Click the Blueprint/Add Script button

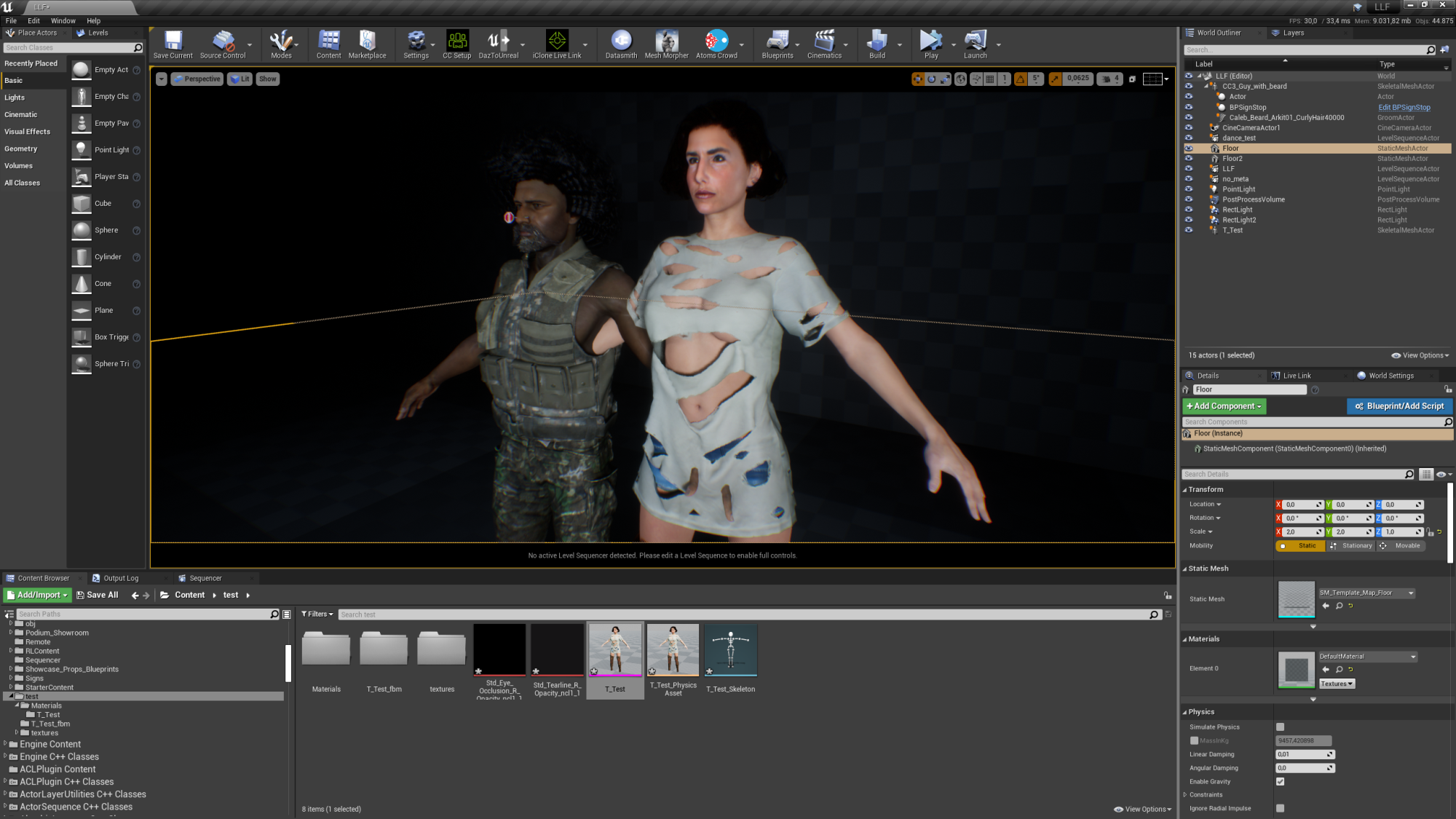(x=1399, y=406)
